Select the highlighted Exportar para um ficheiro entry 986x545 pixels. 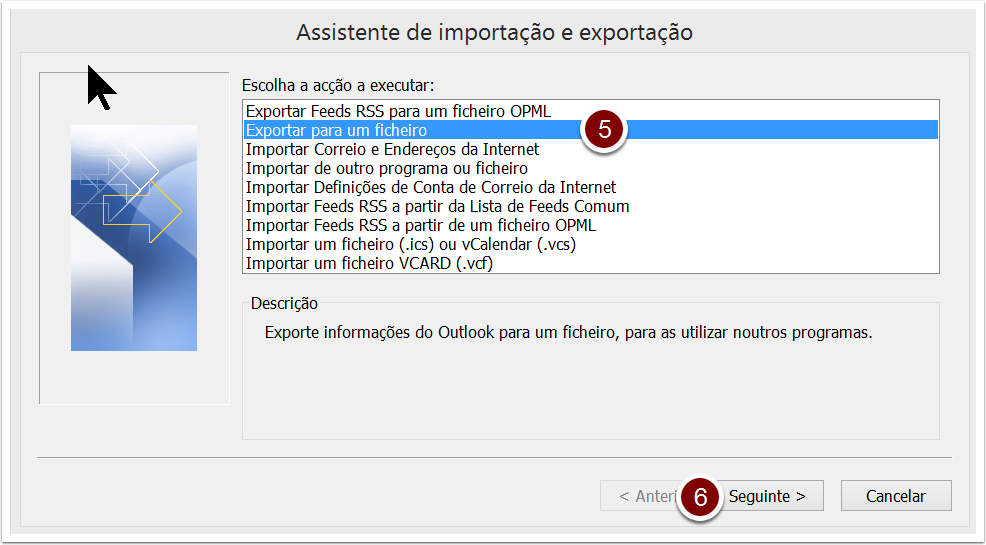590,130
